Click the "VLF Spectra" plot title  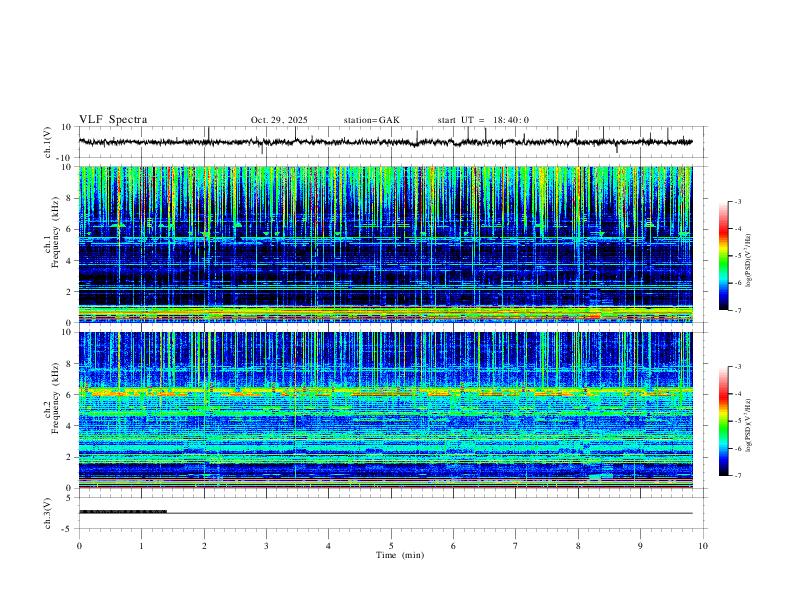point(113,120)
